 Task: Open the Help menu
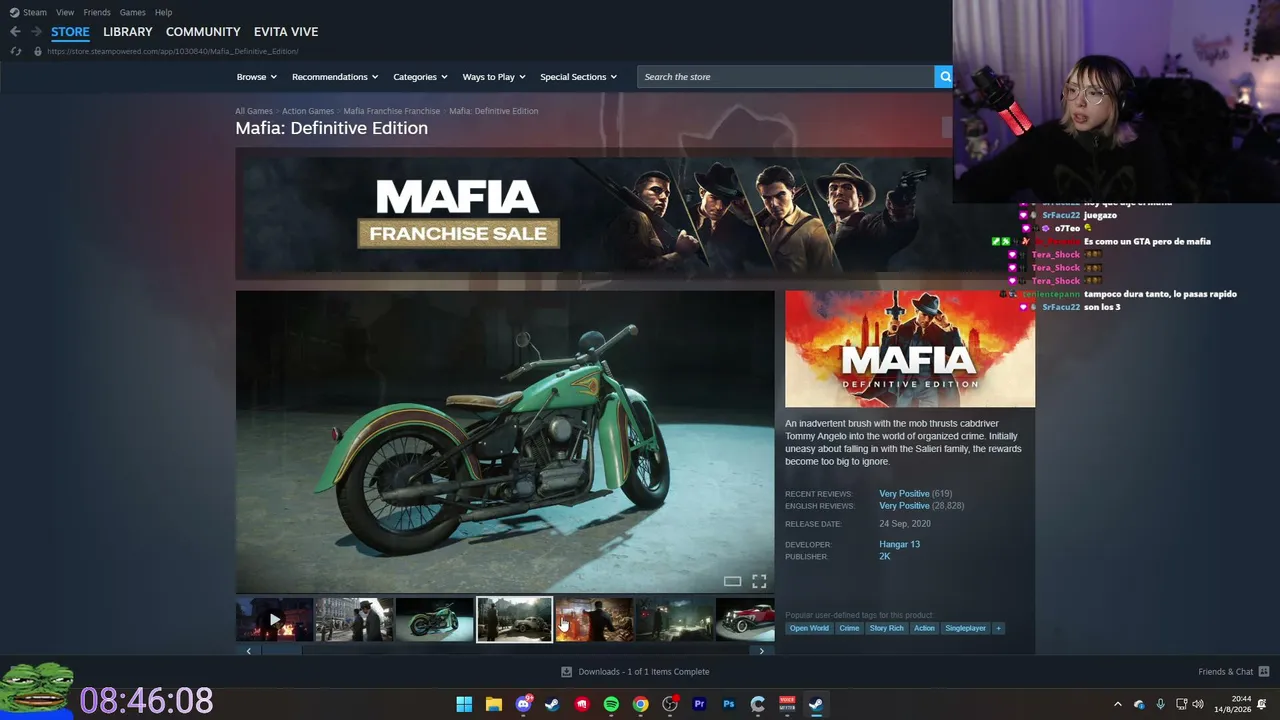point(163,12)
